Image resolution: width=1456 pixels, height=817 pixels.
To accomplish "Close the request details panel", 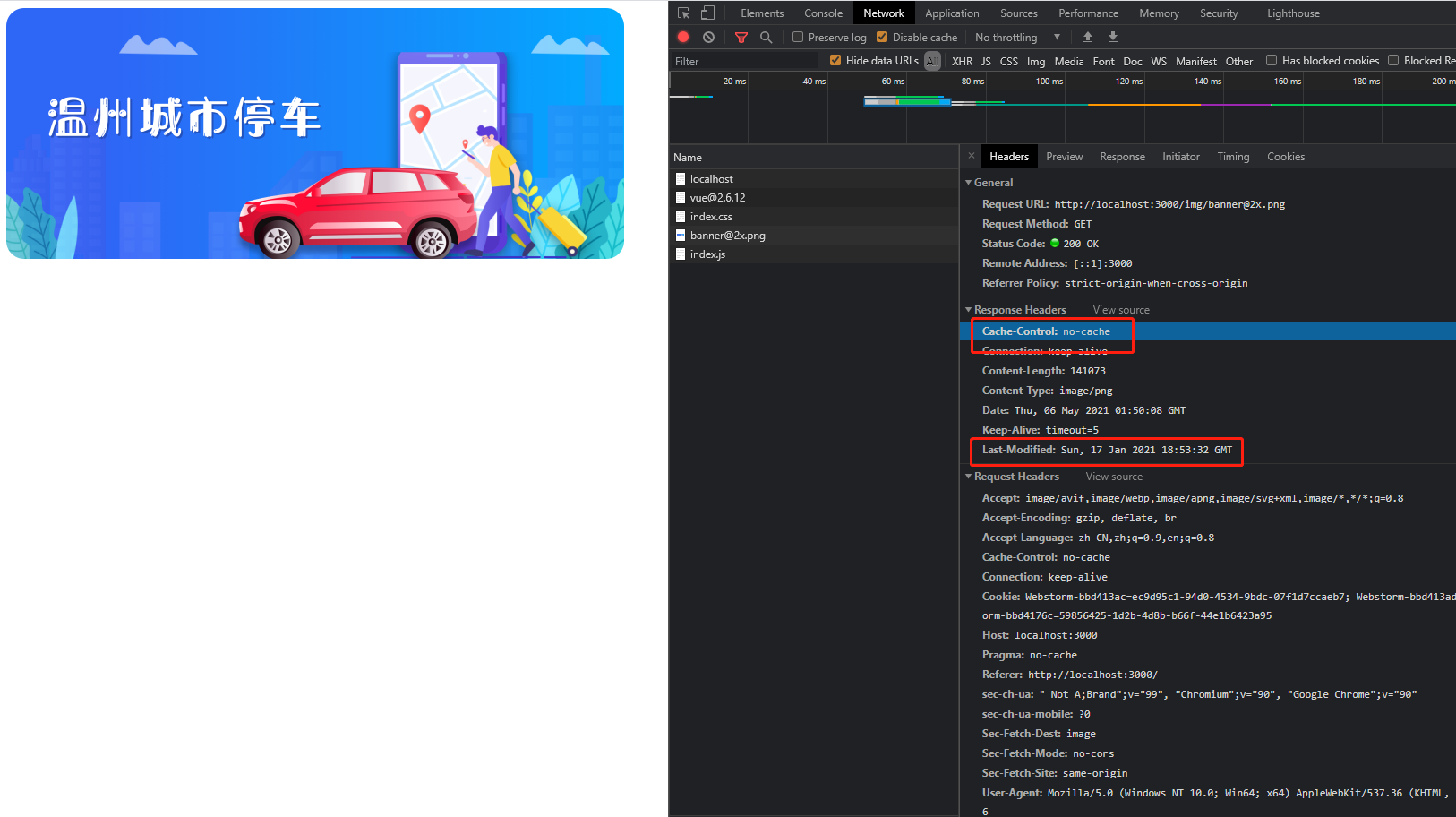I will [971, 156].
